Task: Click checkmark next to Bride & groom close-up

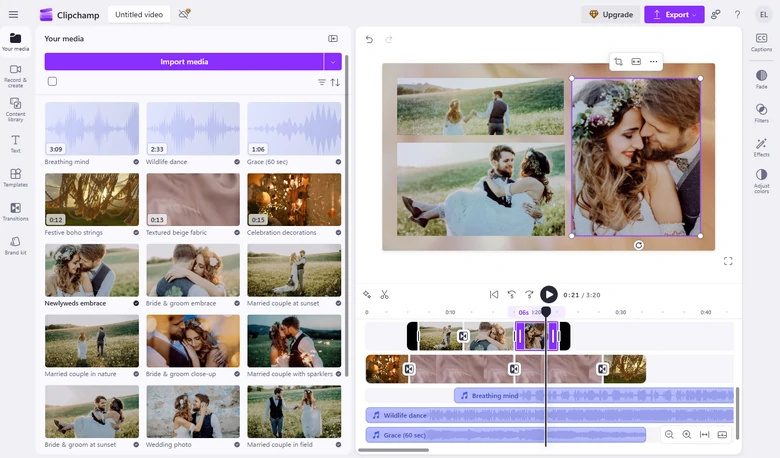Action: 237,373
